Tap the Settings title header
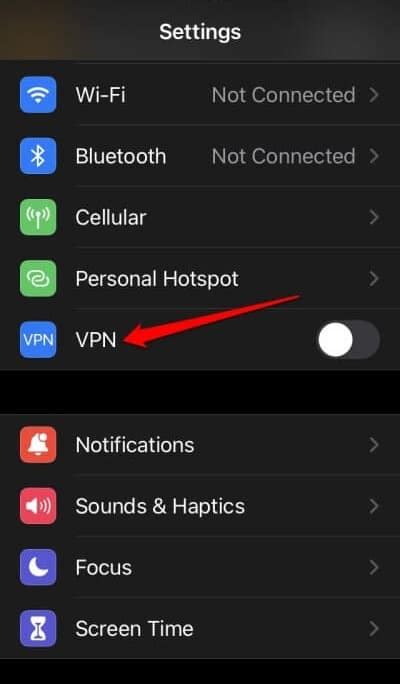This screenshot has width=400, height=684. pos(200,32)
